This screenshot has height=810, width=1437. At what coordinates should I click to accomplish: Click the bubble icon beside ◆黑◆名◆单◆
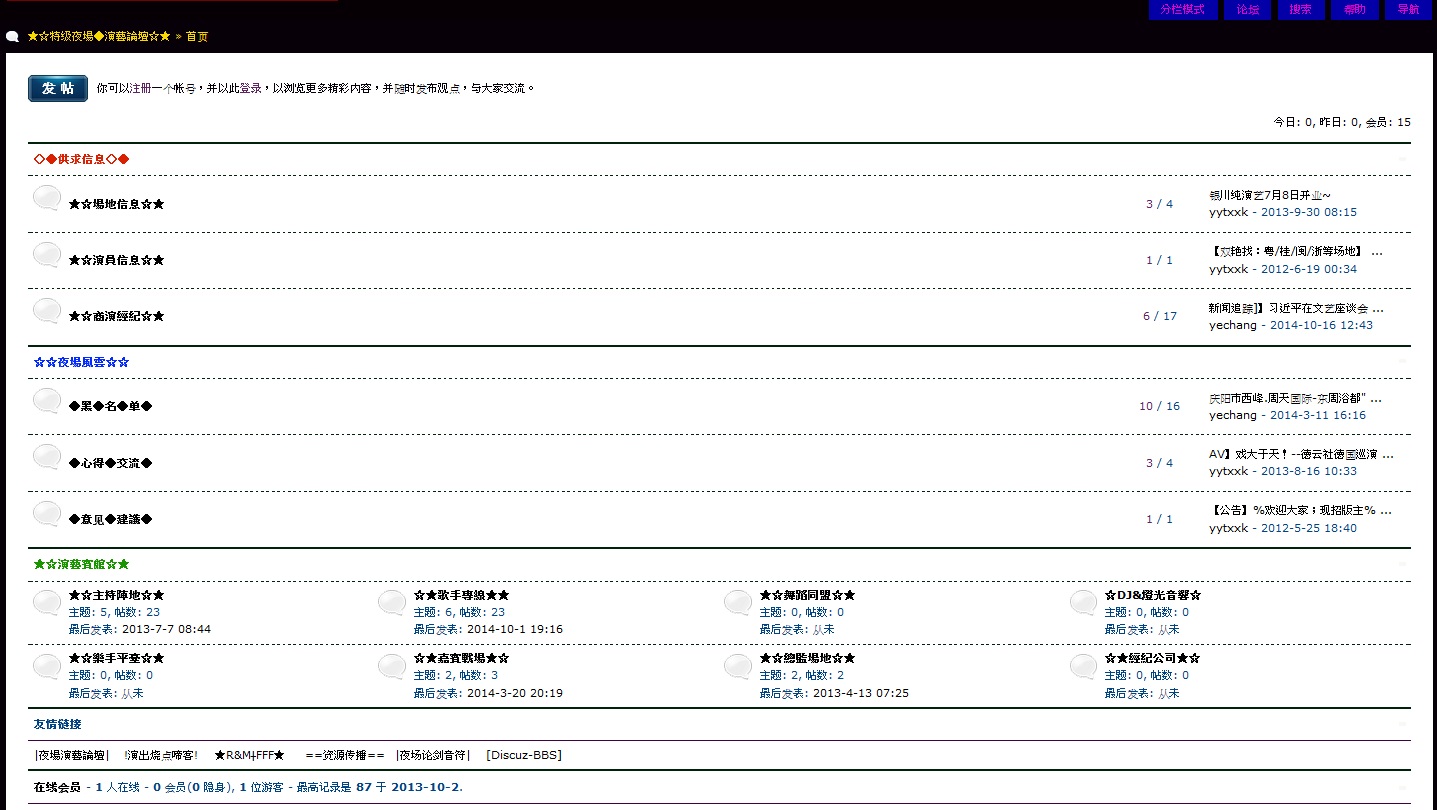click(x=47, y=401)
